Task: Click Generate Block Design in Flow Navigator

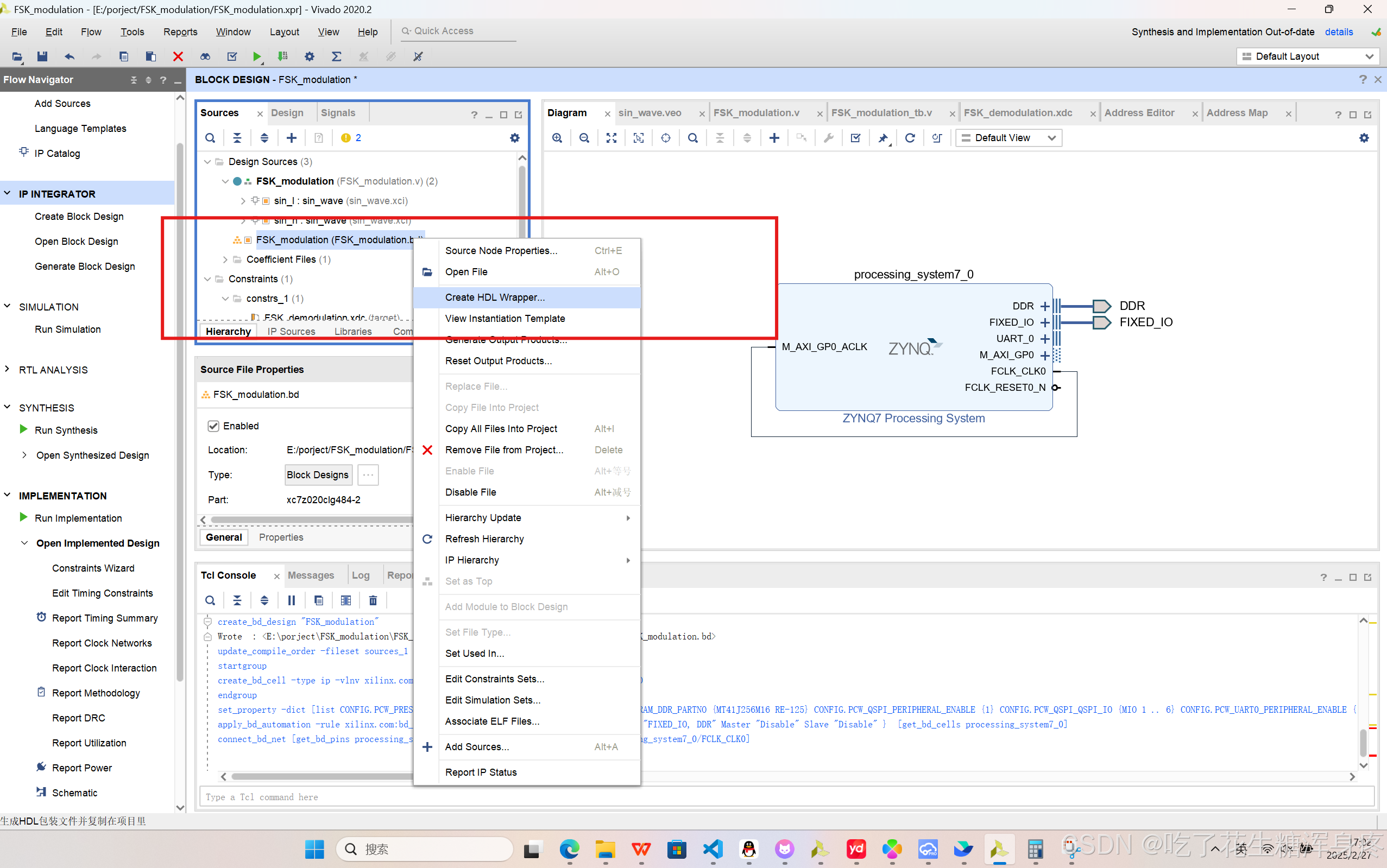Action: (85, 267)
